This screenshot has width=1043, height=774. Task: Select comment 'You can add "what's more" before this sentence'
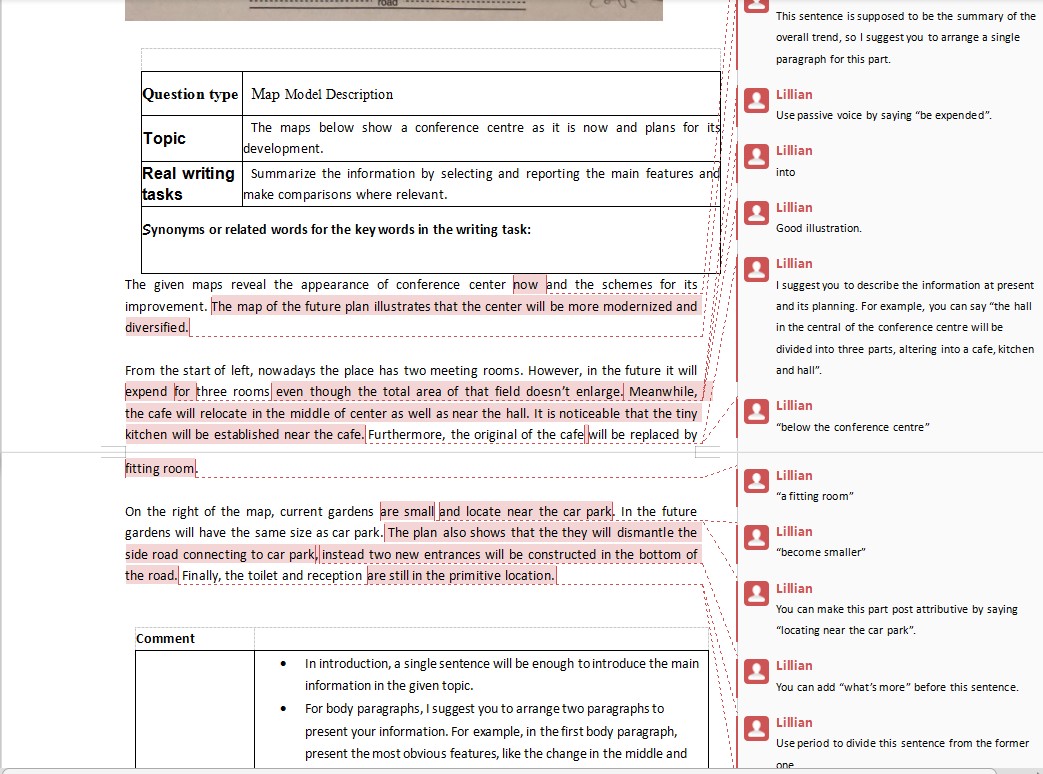point(897,687)
